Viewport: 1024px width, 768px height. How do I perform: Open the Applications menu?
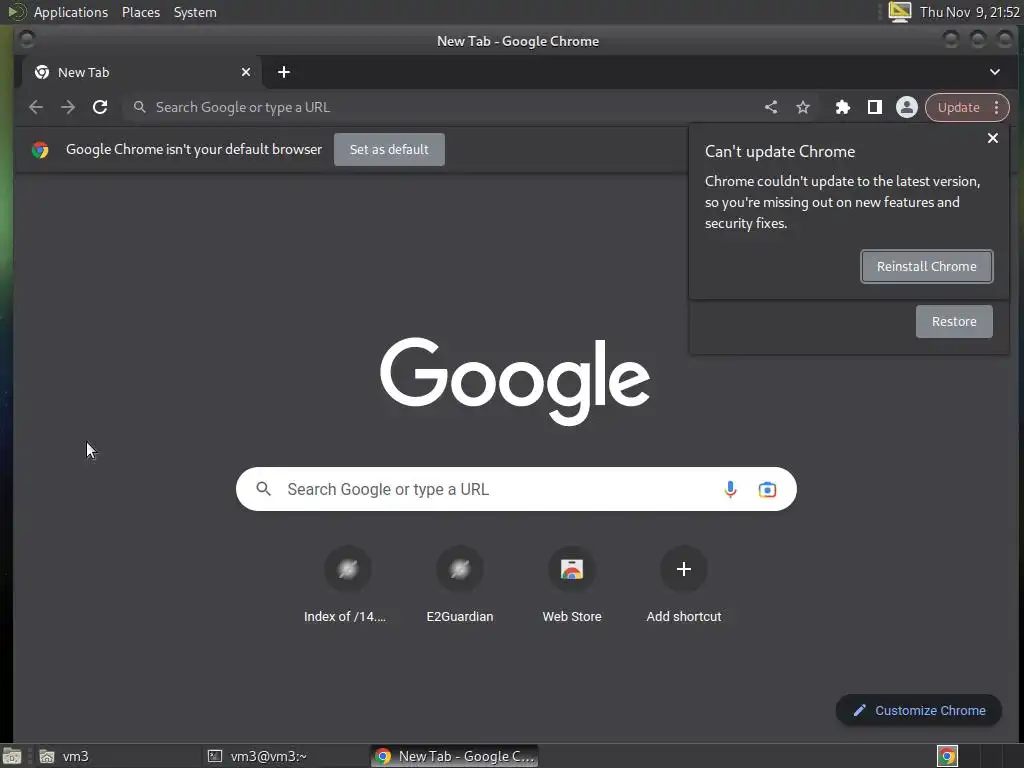click(71, 12)
